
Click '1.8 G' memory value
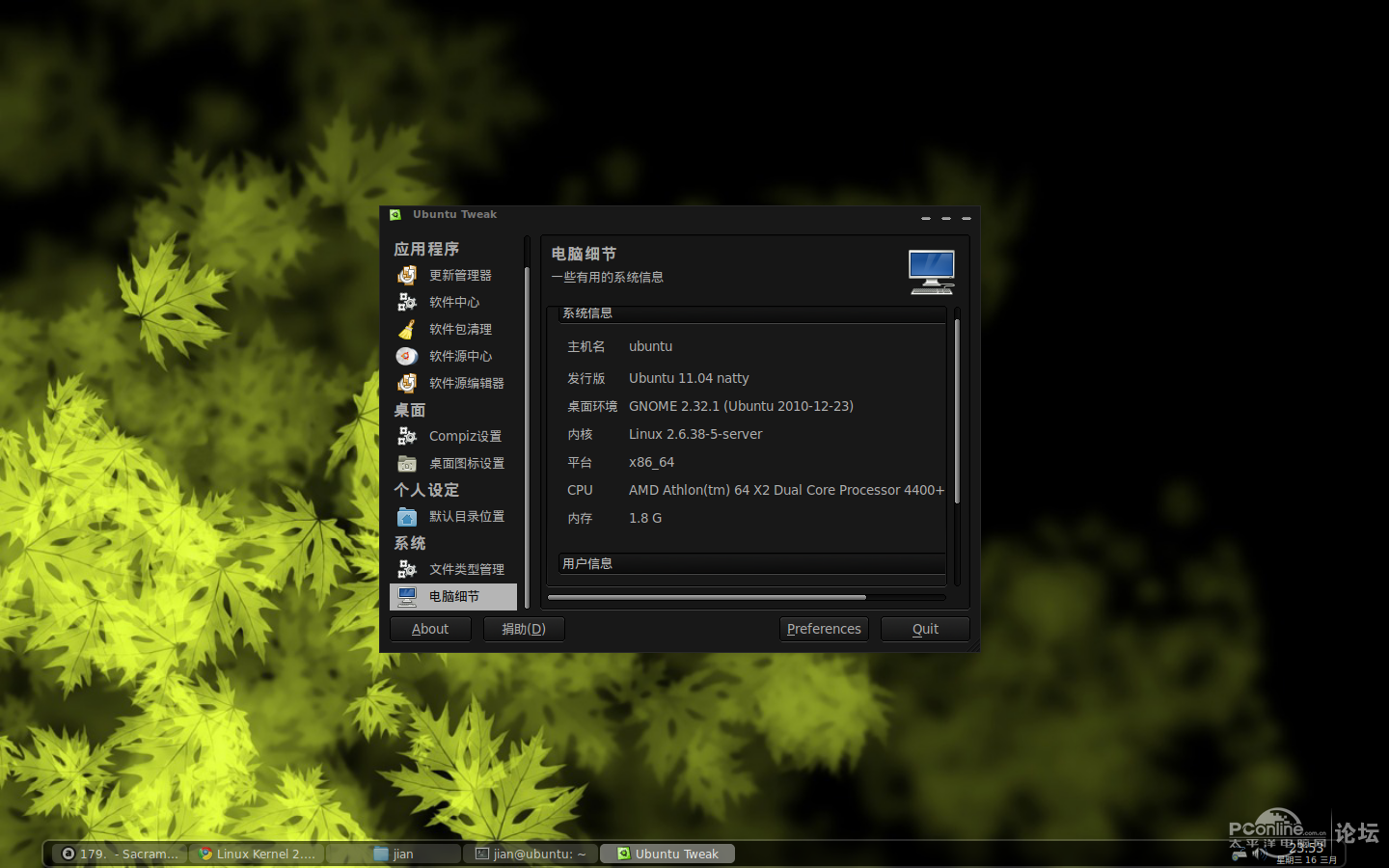pos(645,518)
